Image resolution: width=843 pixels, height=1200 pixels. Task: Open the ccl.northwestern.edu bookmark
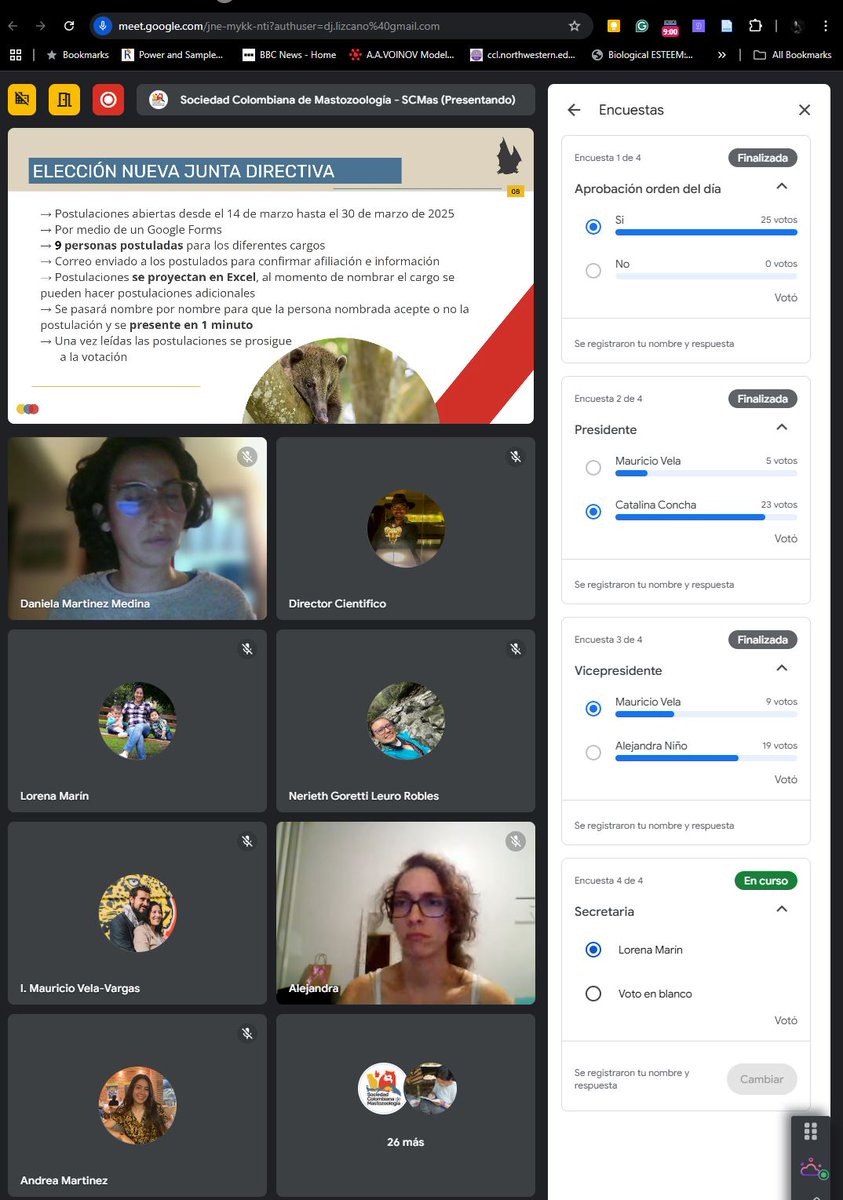[523, 55]
